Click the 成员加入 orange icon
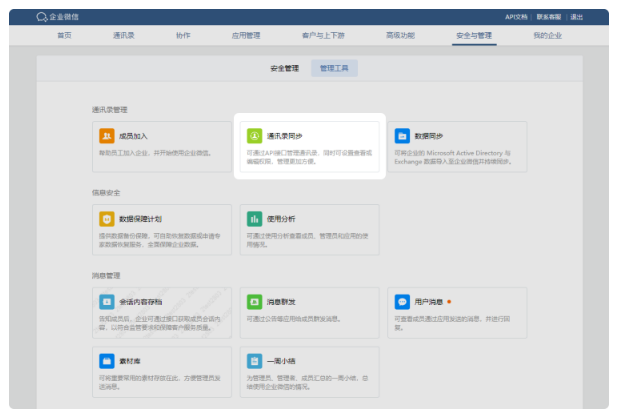 (x=106, y=136)
